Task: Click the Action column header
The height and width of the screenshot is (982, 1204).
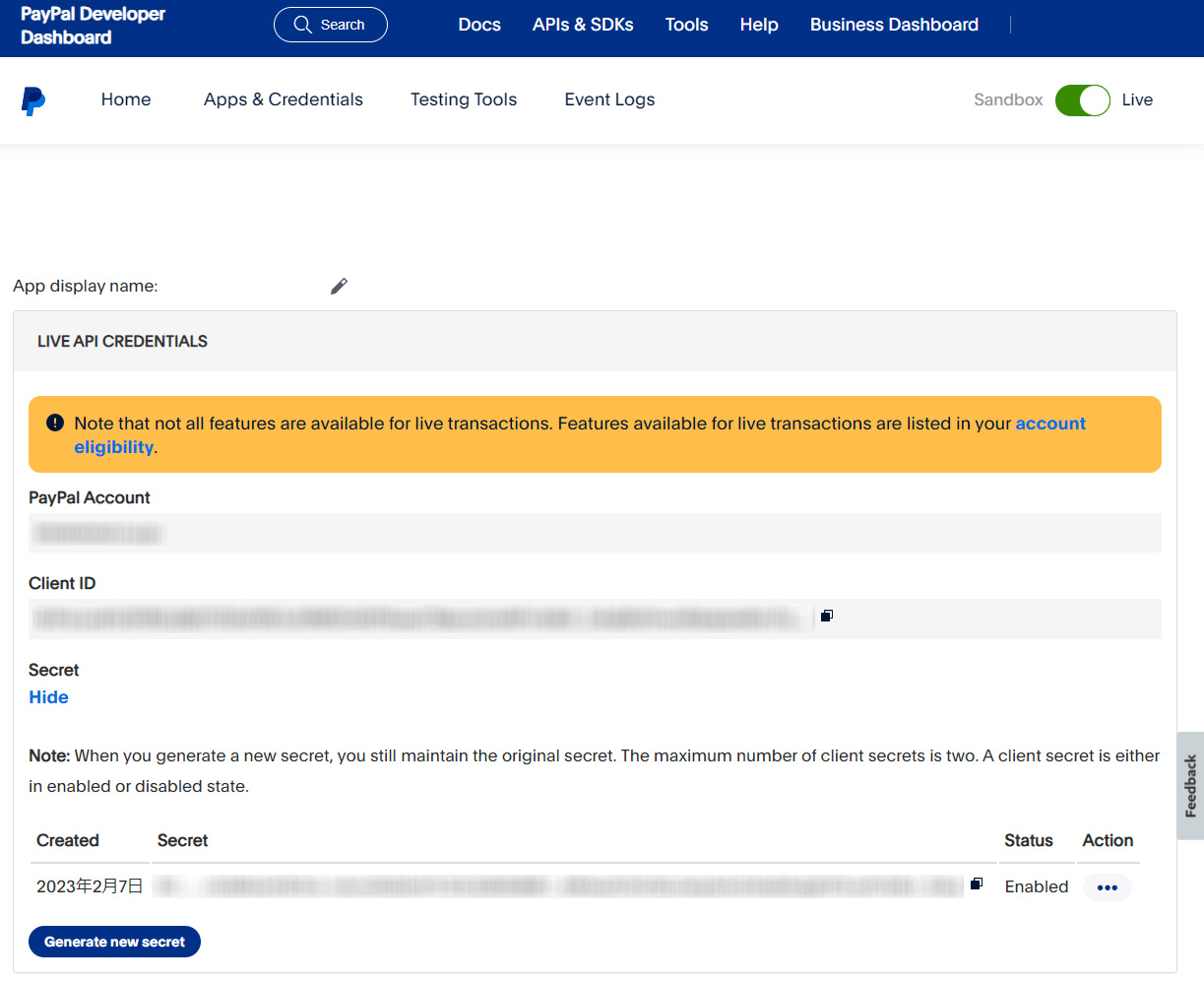Action: [x=1108, y=840]
